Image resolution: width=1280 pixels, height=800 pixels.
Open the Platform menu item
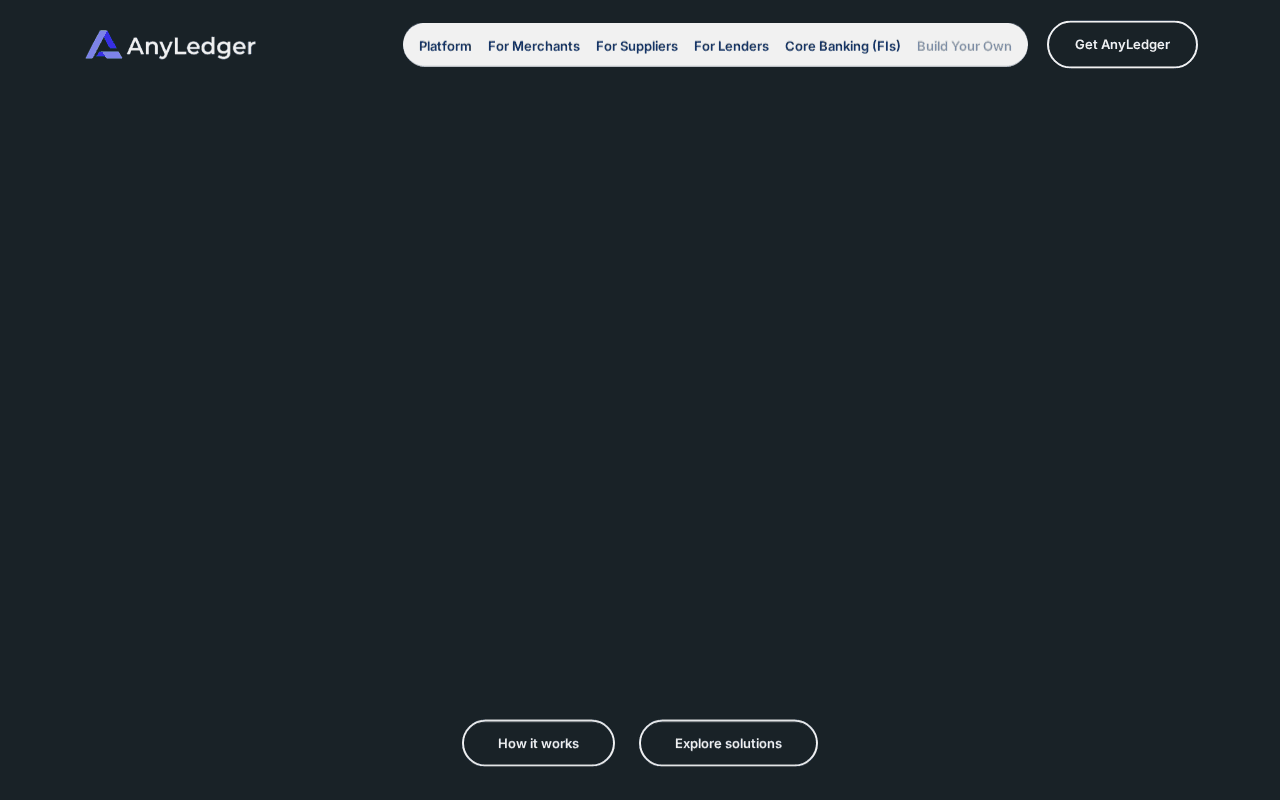click(445, 46)
